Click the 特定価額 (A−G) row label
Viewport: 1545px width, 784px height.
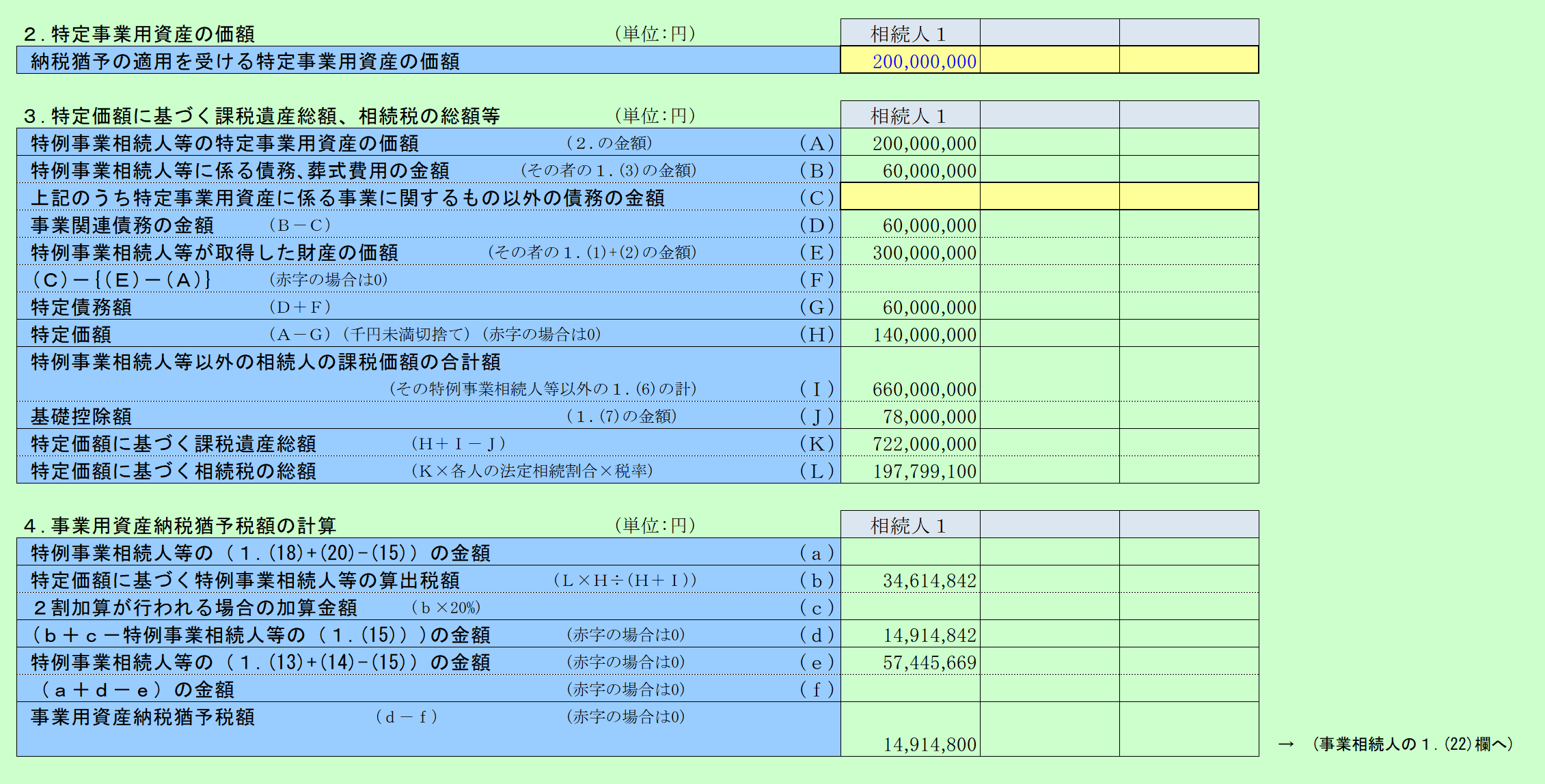click(x=71, y=335)
